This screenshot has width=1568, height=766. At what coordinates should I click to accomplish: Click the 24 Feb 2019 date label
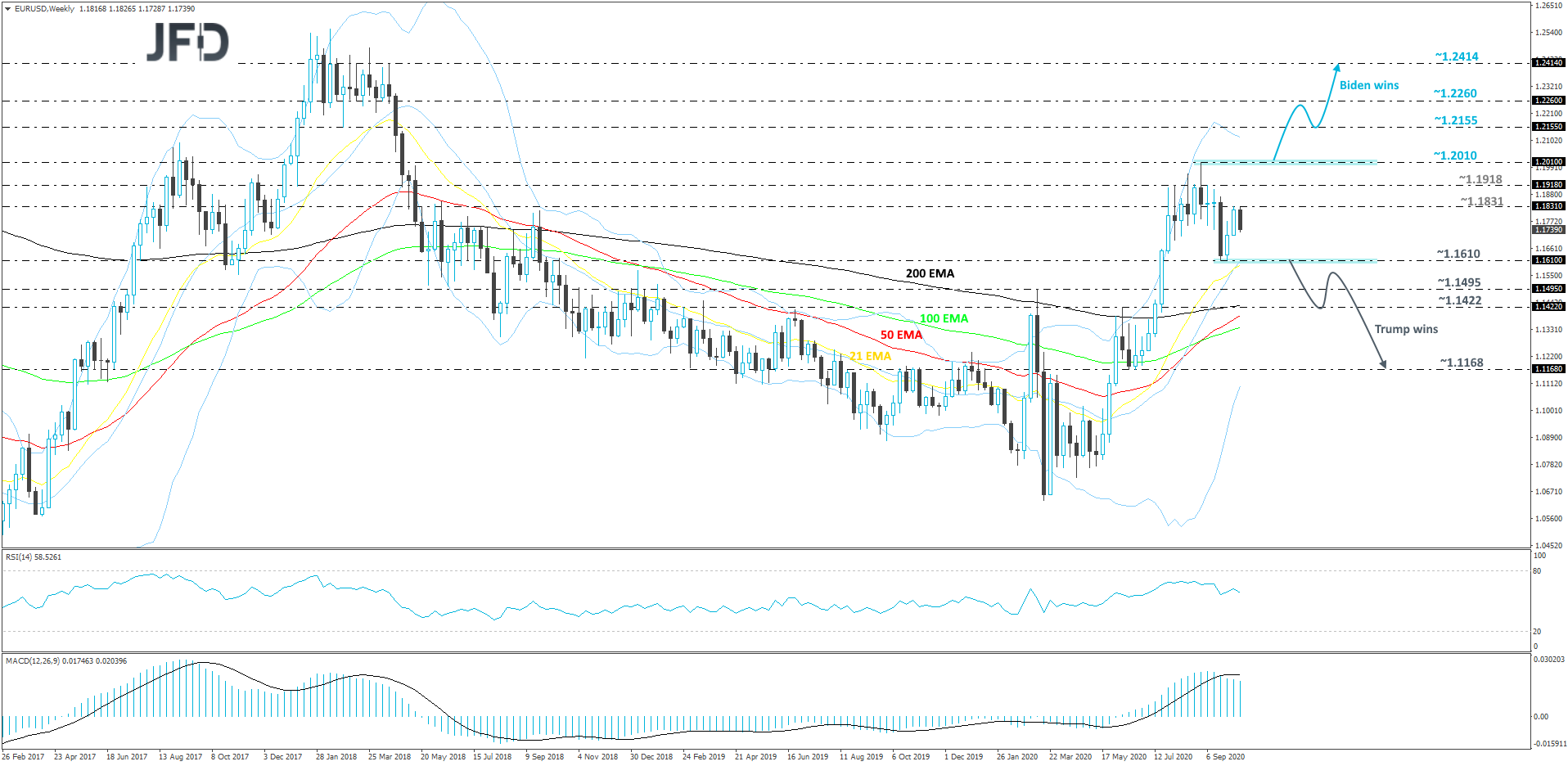704,757
